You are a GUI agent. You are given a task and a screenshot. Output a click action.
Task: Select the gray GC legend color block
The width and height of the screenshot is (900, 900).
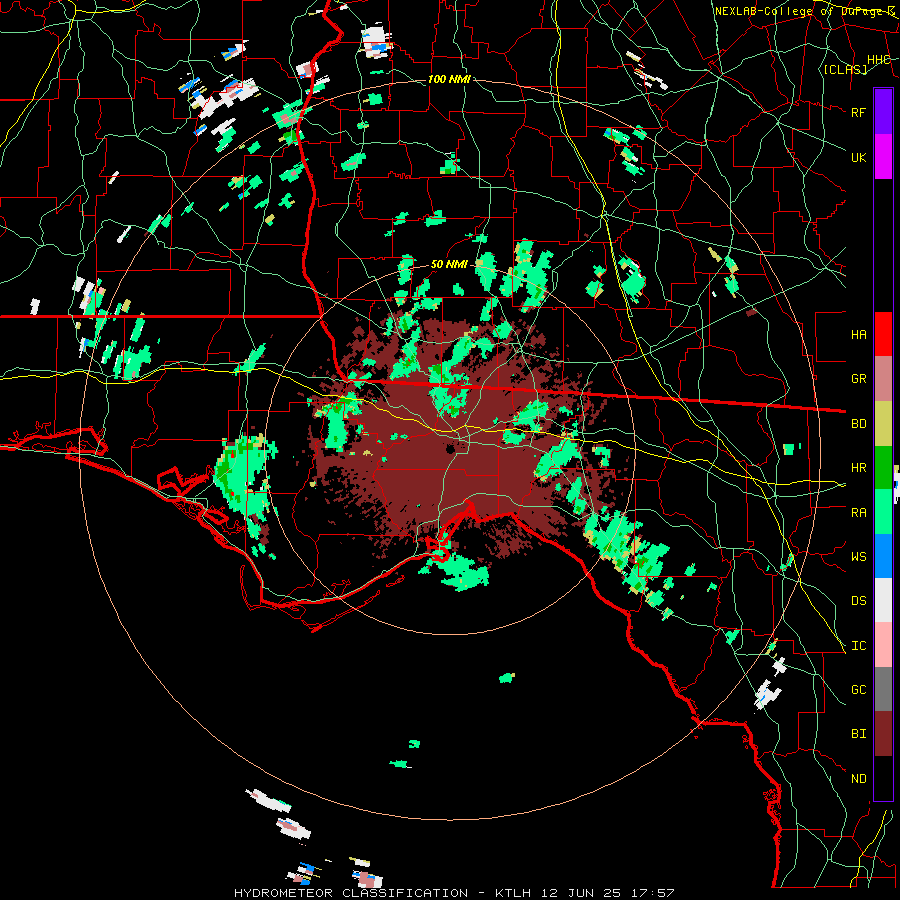883,690
